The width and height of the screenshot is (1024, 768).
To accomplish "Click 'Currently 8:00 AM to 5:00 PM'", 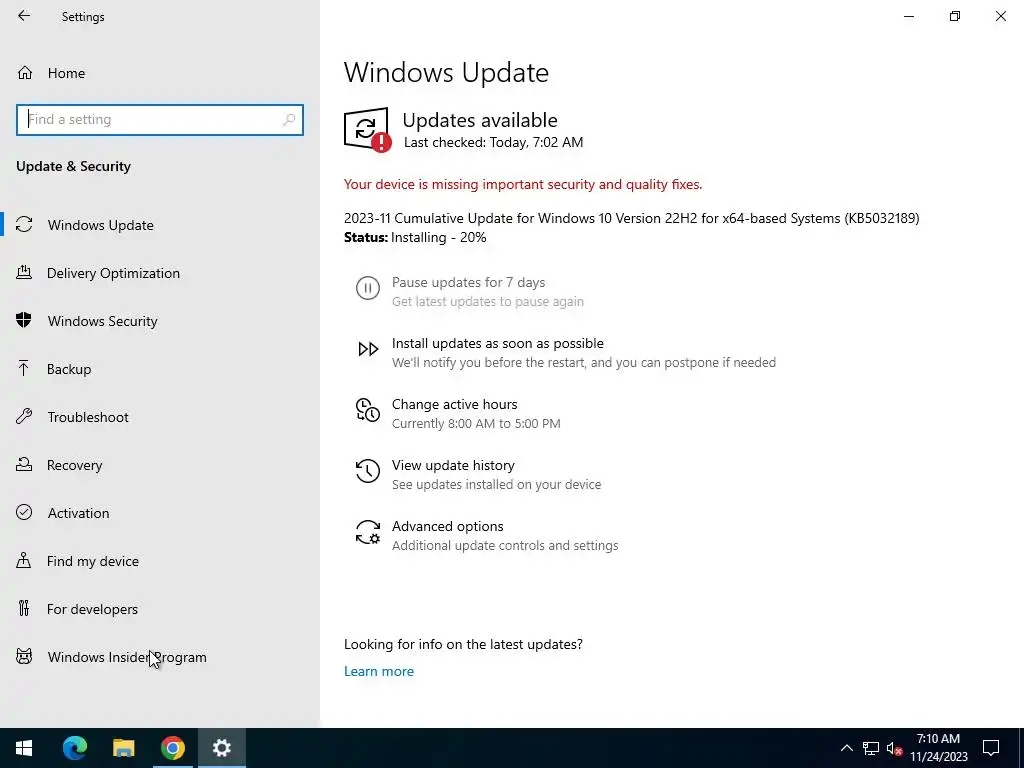I will (x=476, y=424).
